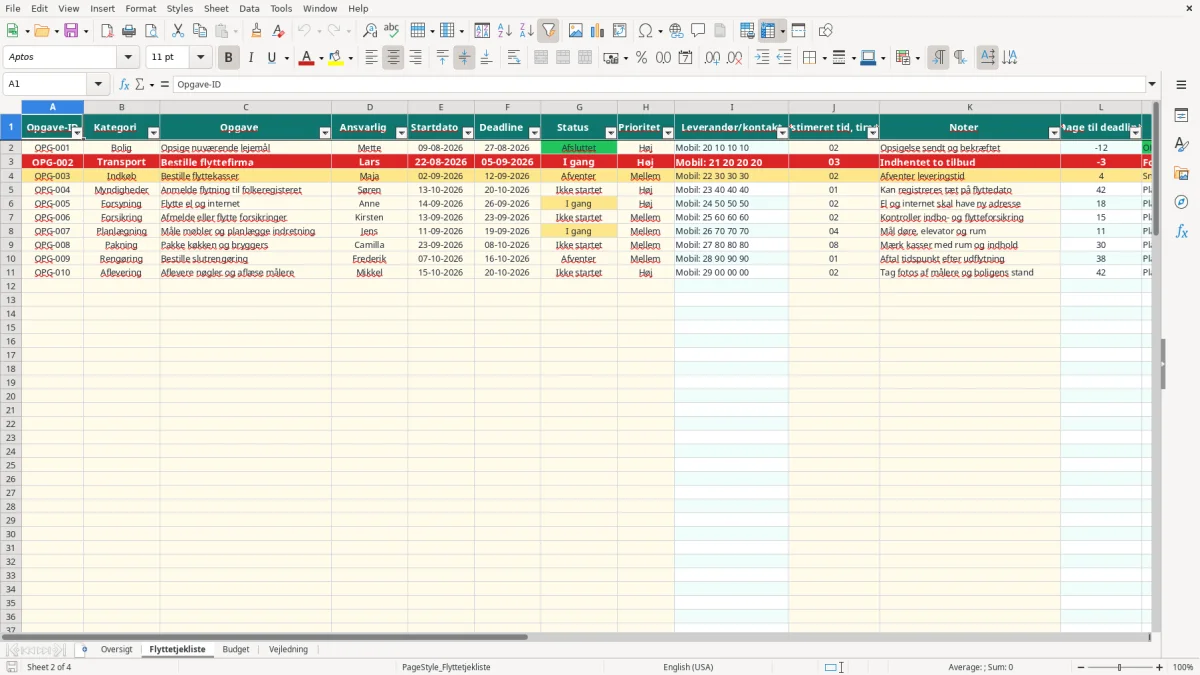Switch to the Budget sheet tab
This screenshot has width=1200, height=675.
click(236, 650)
